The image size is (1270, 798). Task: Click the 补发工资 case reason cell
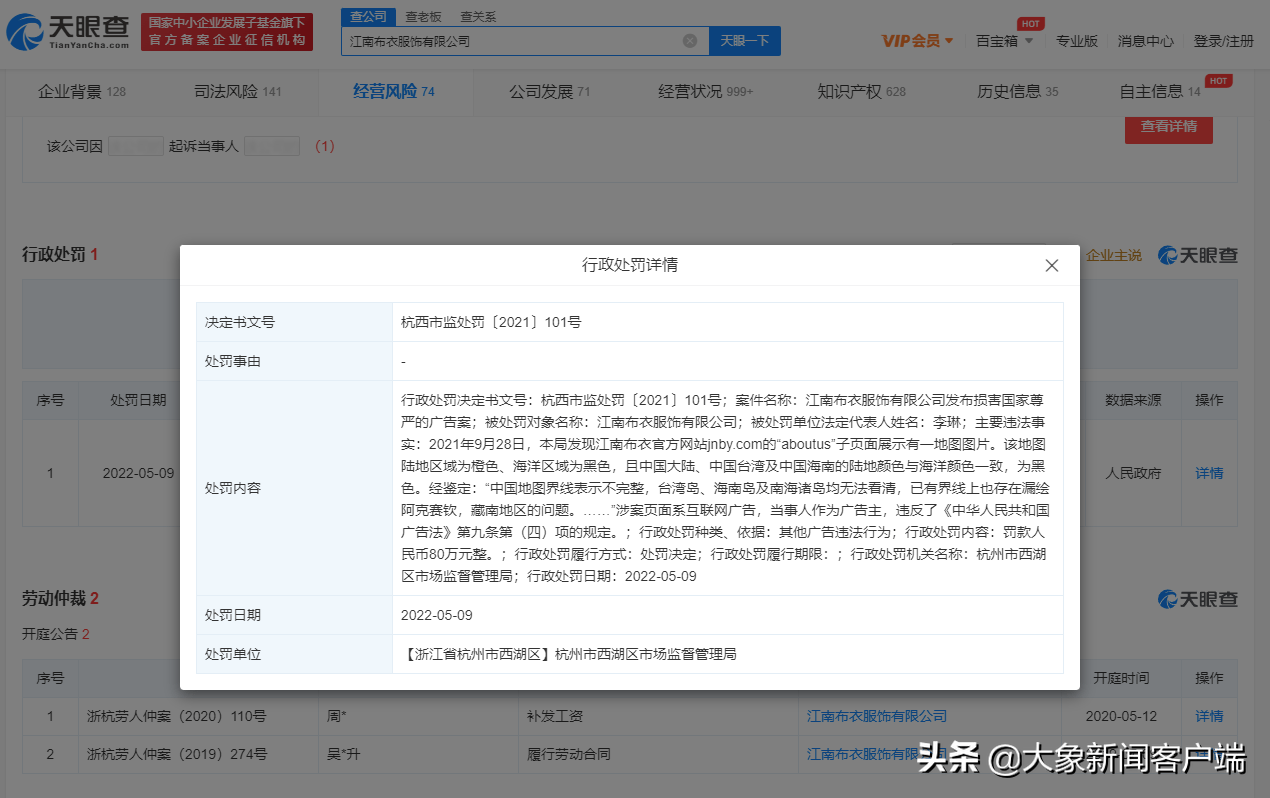tap(554, 716)
